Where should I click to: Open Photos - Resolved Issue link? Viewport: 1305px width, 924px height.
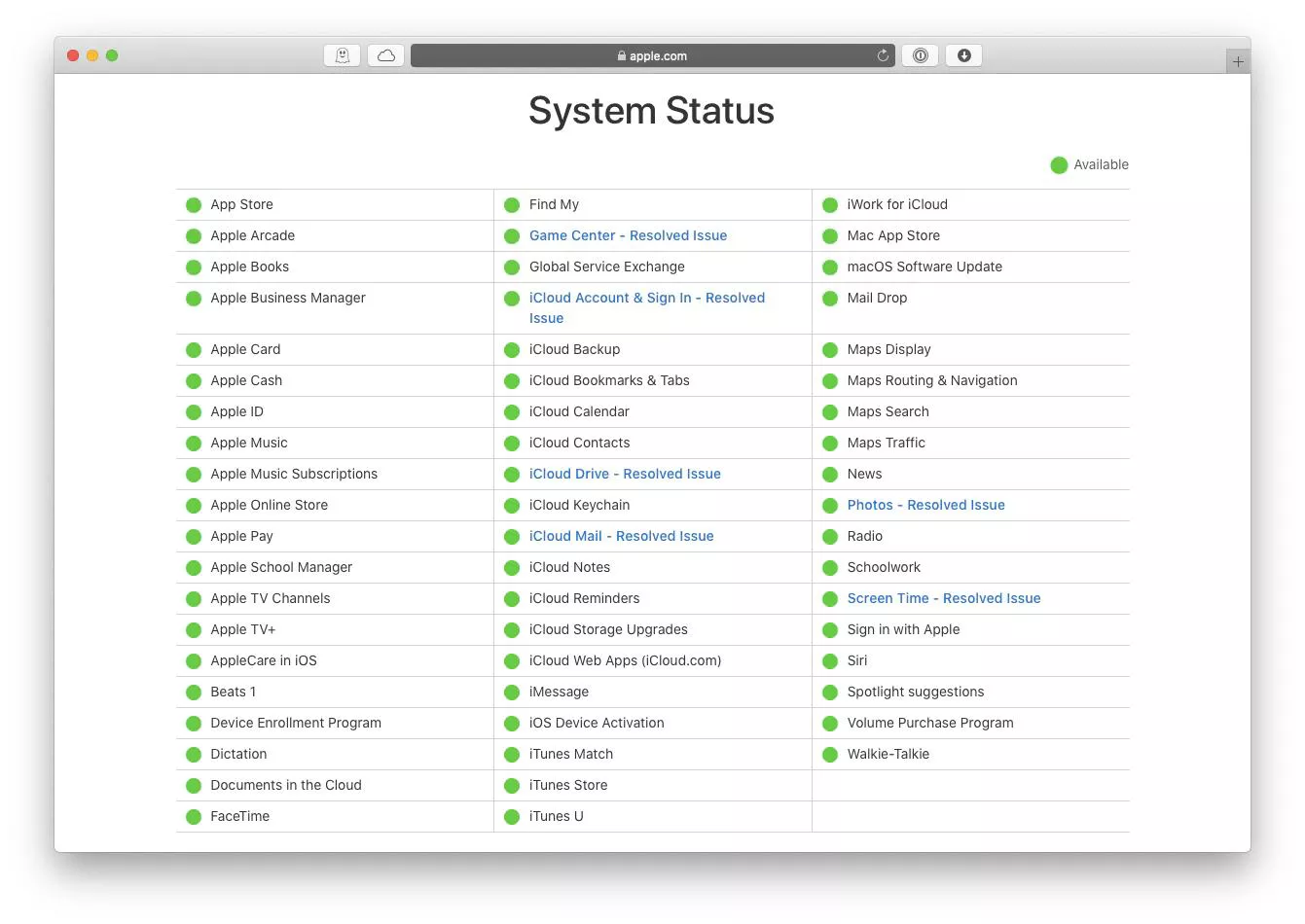(925, 505)
